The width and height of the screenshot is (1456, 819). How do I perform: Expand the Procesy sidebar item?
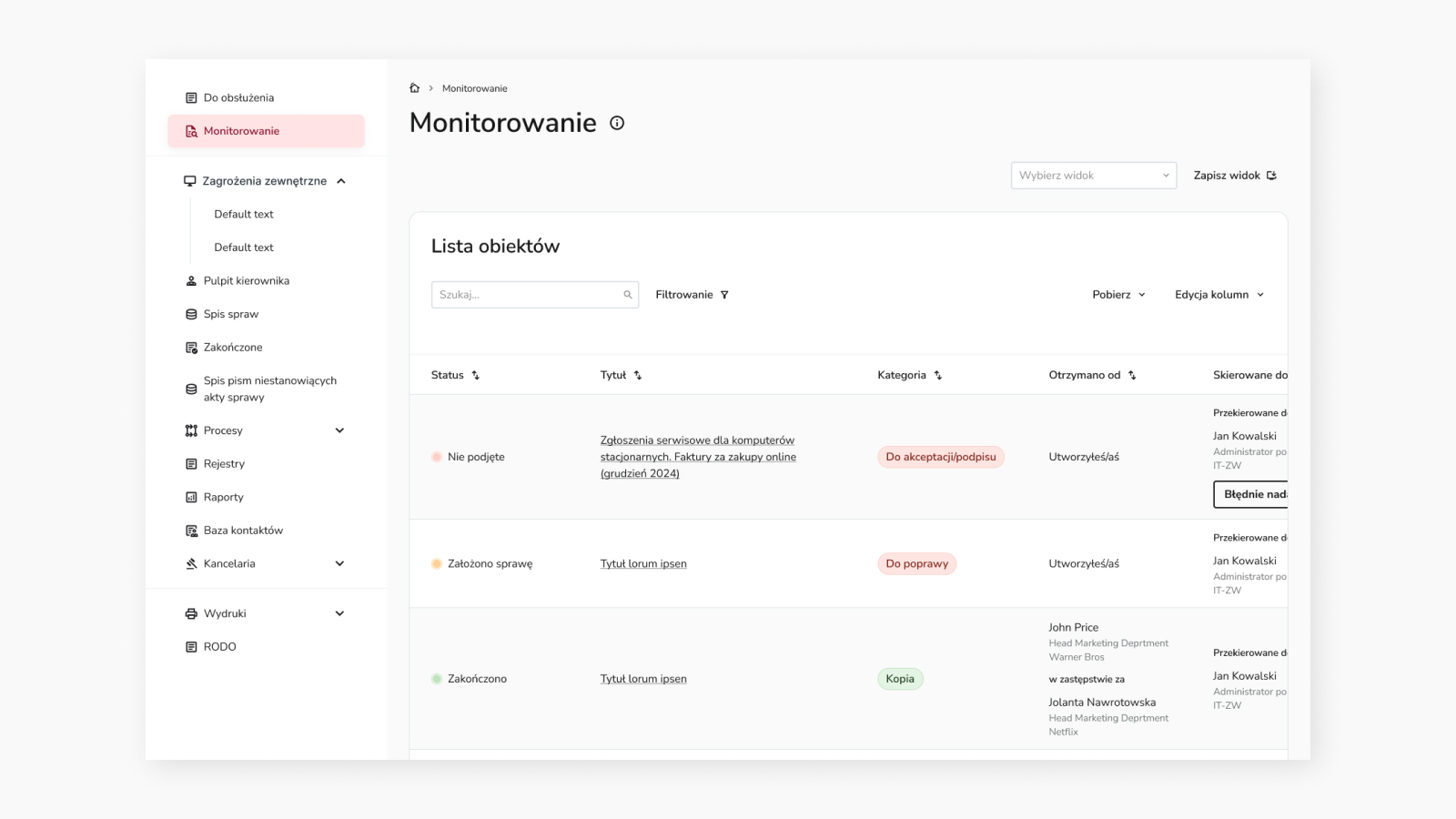(339, 430)
